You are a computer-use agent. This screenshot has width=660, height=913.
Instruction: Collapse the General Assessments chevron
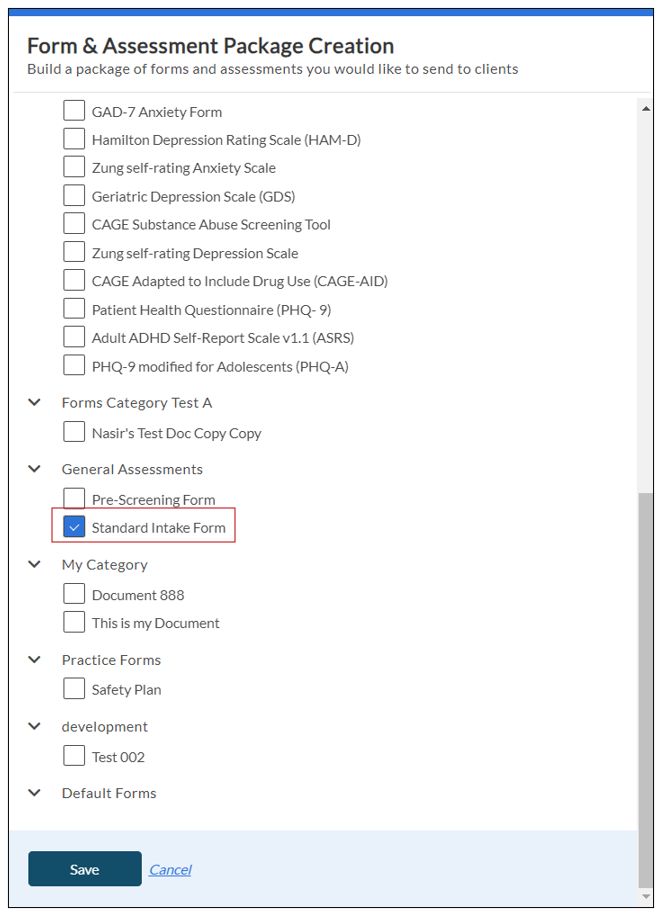point(35,469)
